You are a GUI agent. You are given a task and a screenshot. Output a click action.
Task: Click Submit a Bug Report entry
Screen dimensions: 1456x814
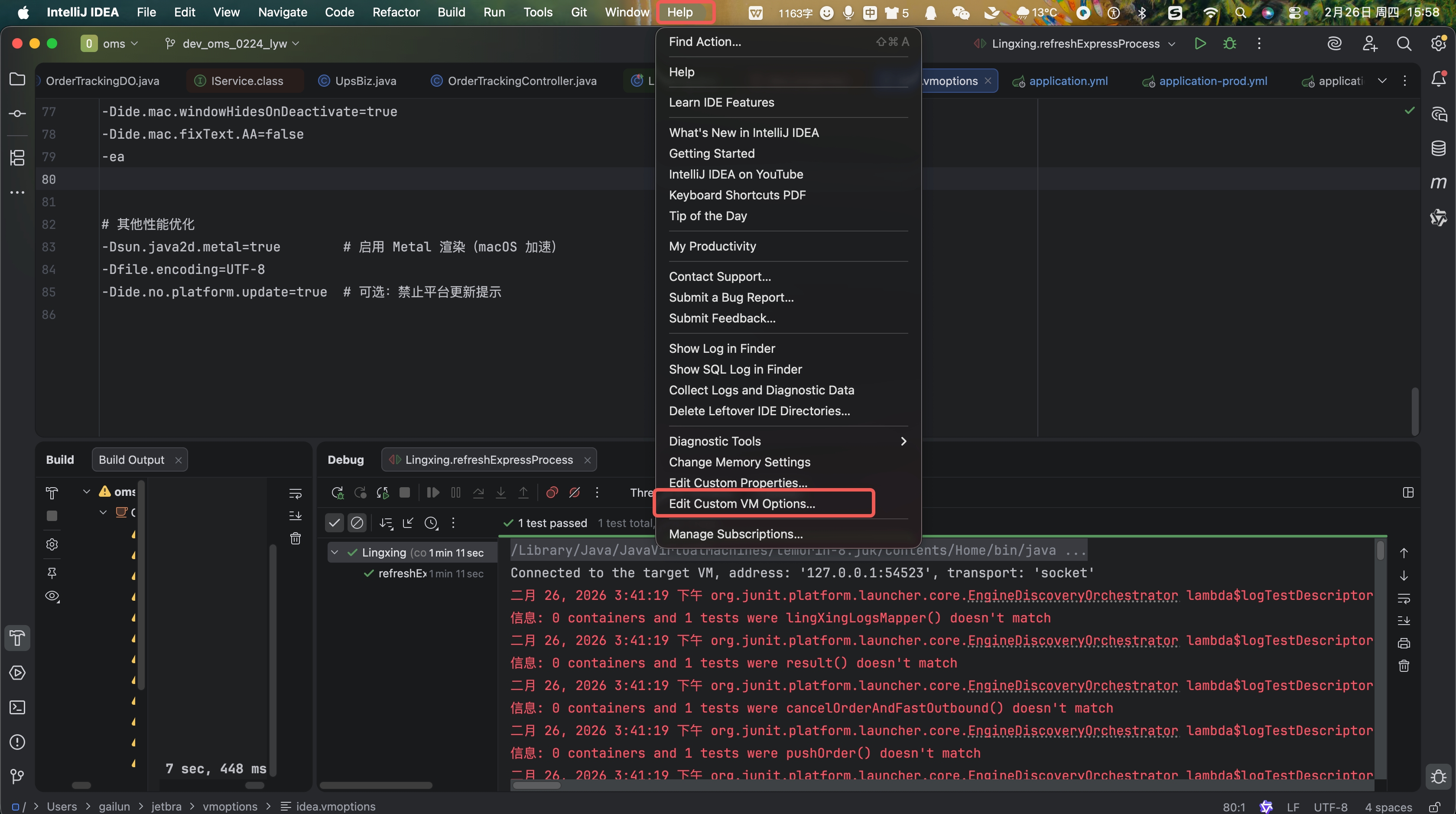coord(788,297)
